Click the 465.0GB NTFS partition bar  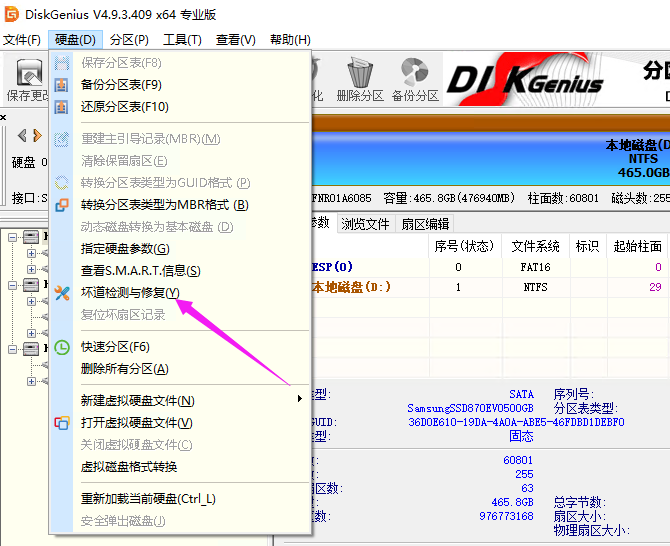(x=491, y=159)
